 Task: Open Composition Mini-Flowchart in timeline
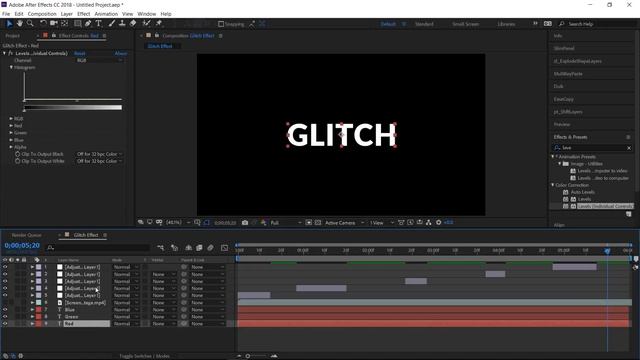point(160,248)
